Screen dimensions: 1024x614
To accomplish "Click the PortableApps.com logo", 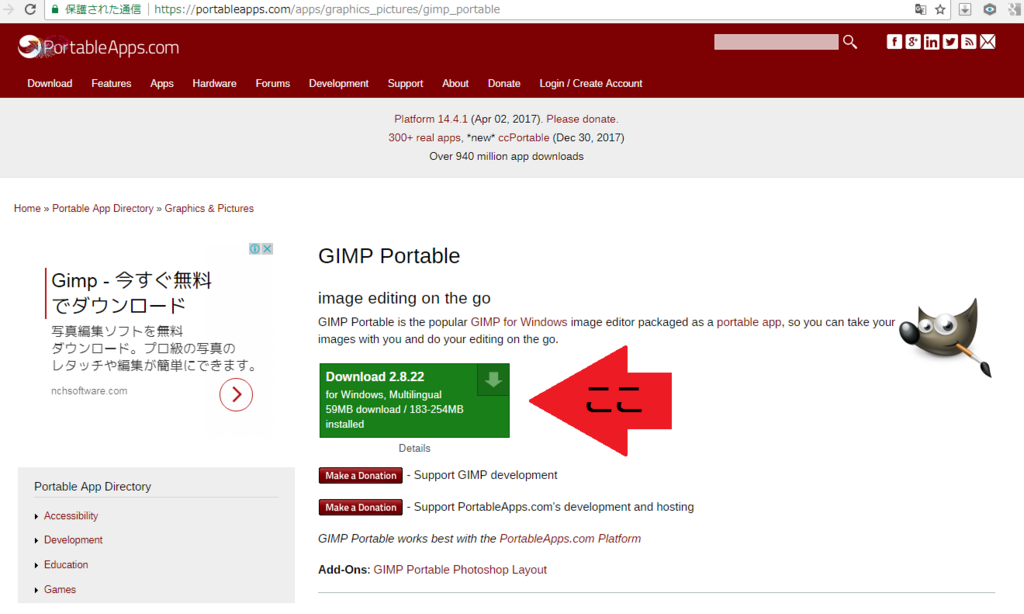I will pyautogui.click(x=98, y=47).
